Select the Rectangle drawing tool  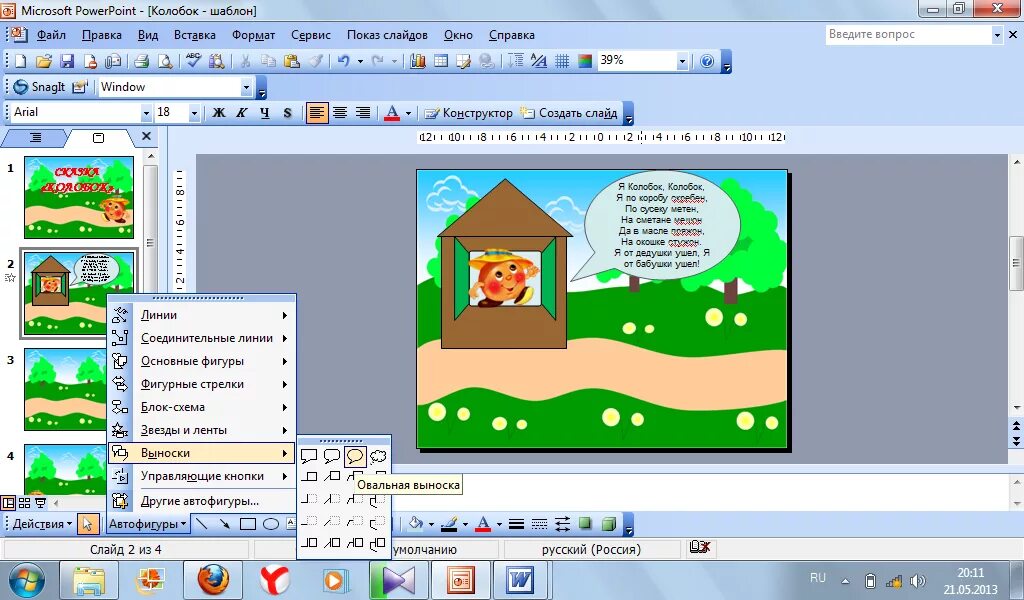(248, 524)
